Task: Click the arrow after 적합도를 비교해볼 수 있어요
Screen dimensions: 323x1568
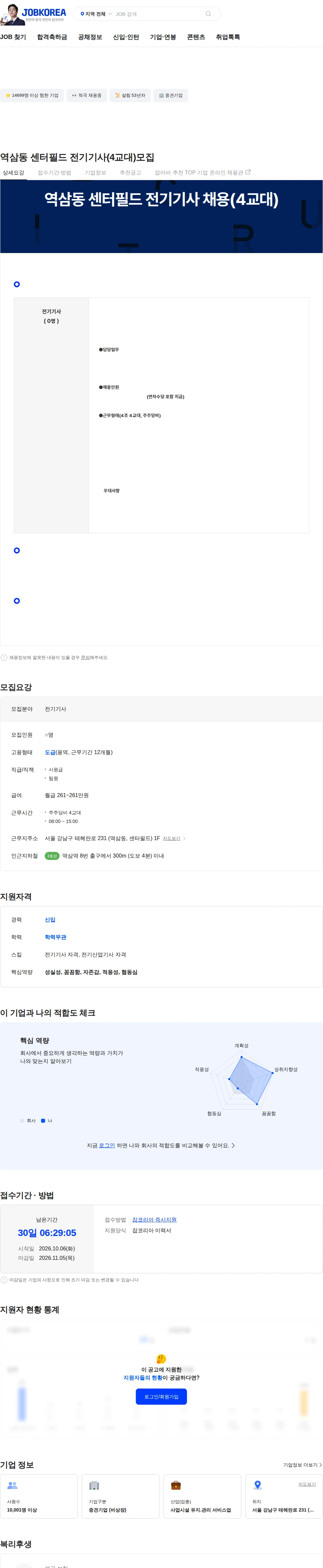Action: [234, 1146]
